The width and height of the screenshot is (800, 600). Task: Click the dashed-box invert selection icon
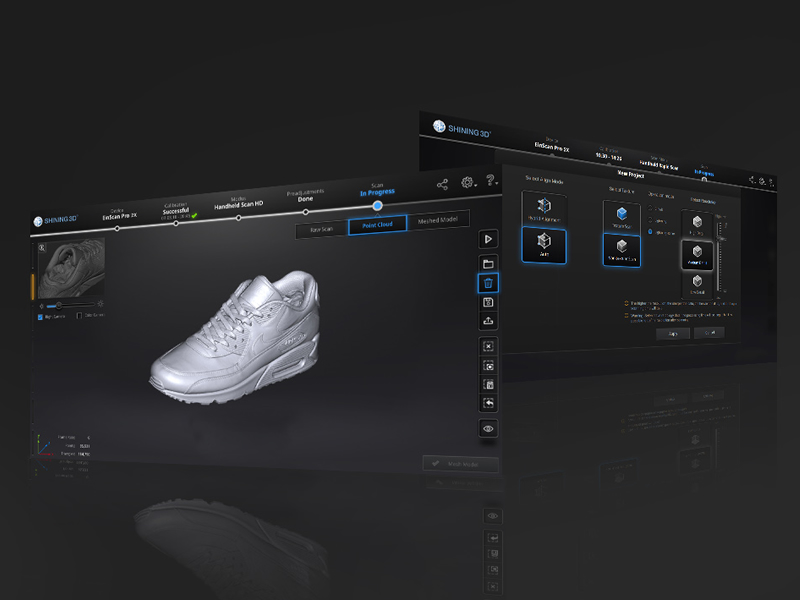[488, 366]
